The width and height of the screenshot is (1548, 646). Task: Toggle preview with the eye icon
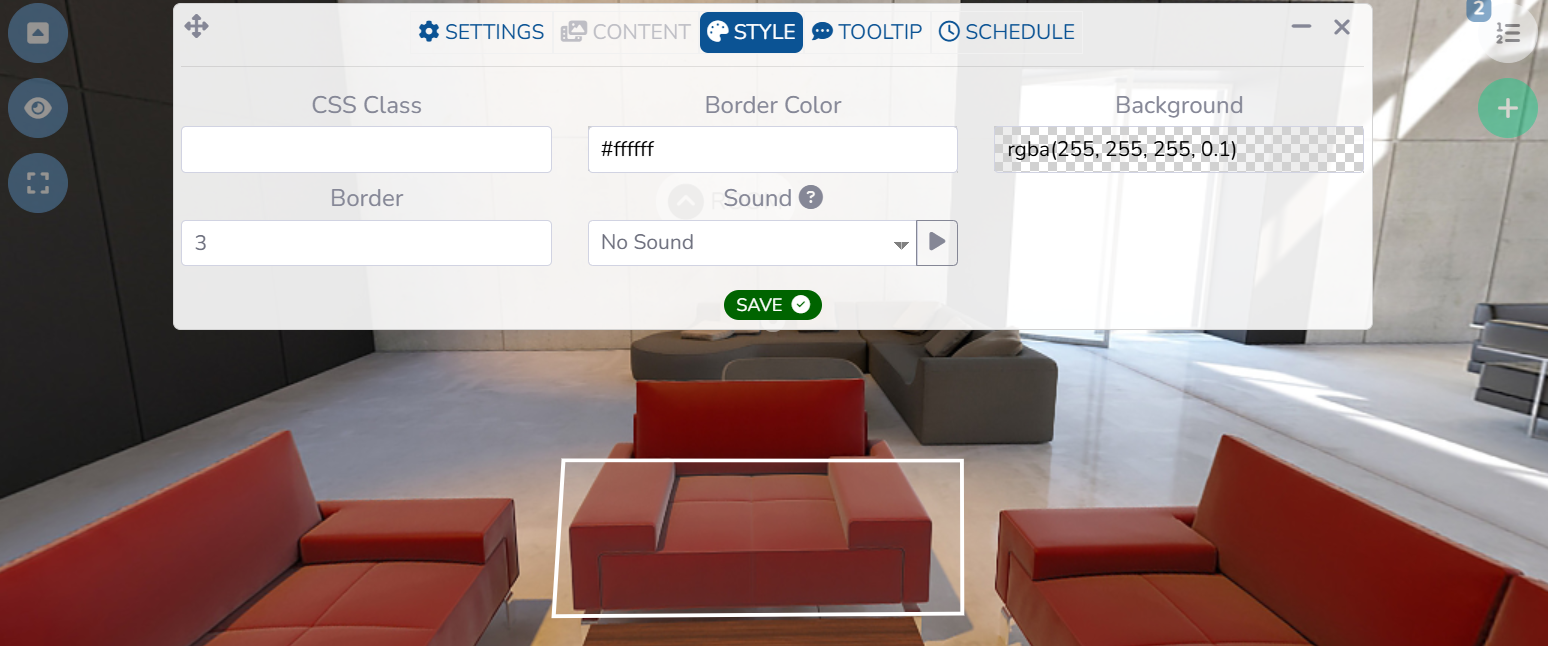(x=38, y=108)
